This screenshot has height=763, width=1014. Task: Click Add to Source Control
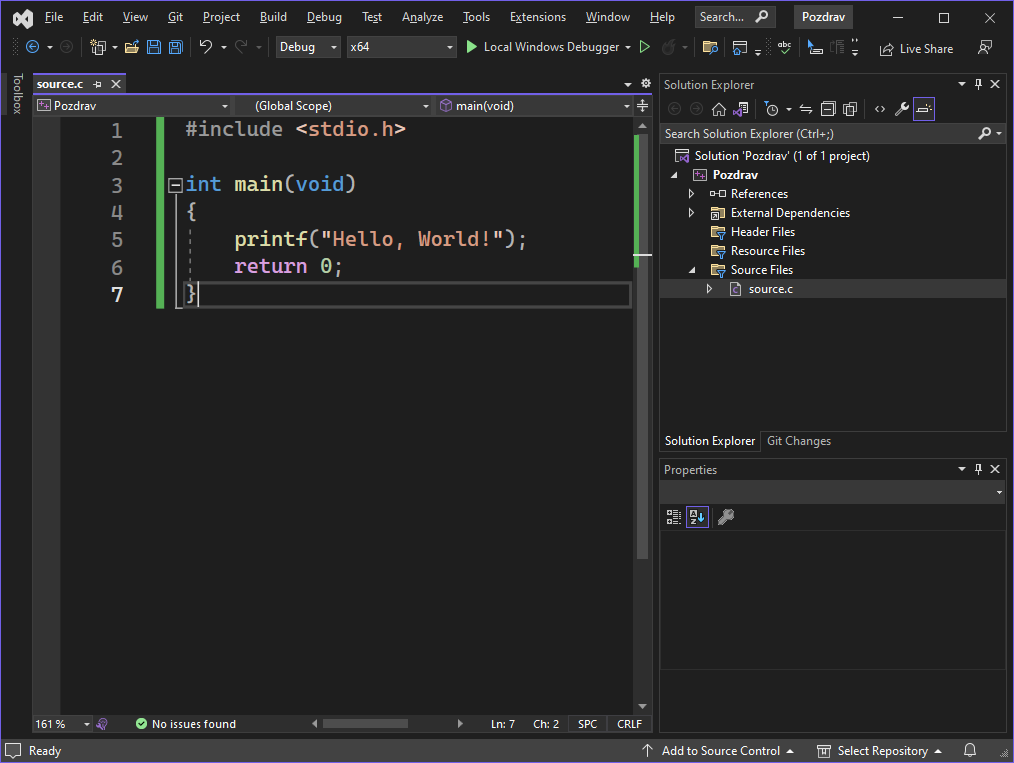718,750
